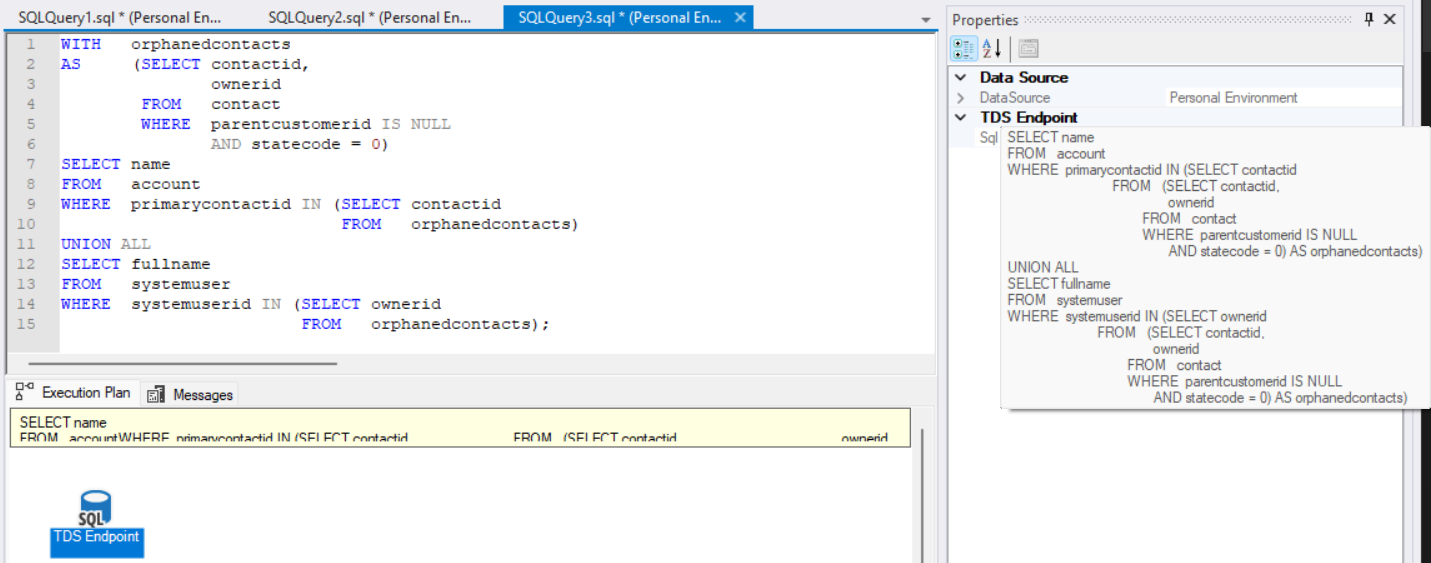Click the Personal Environment property value
1431x563 pixels.
tap(1233, 98)
